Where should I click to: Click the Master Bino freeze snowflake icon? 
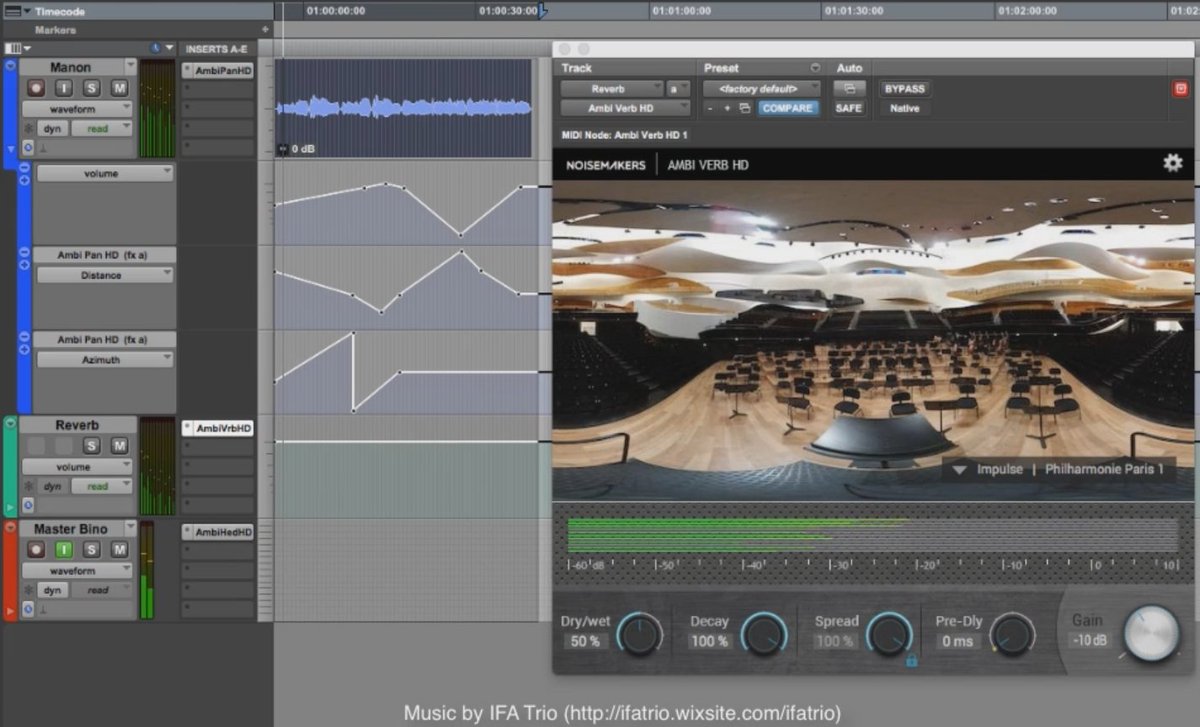point(28,590)
